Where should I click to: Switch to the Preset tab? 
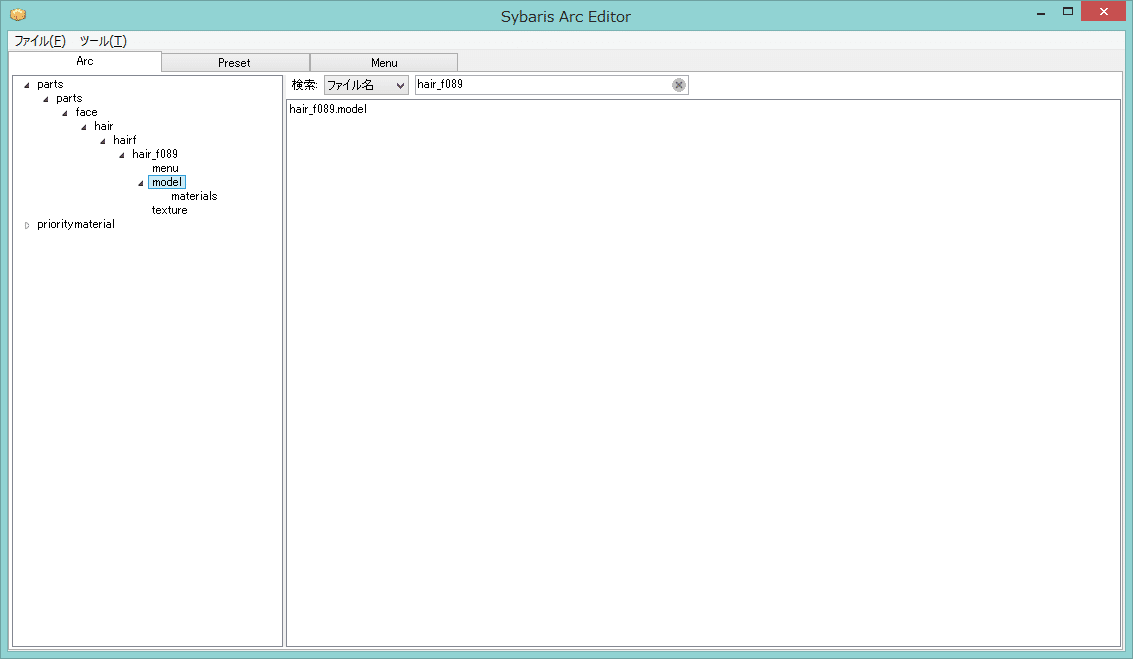tap(235, 63)
